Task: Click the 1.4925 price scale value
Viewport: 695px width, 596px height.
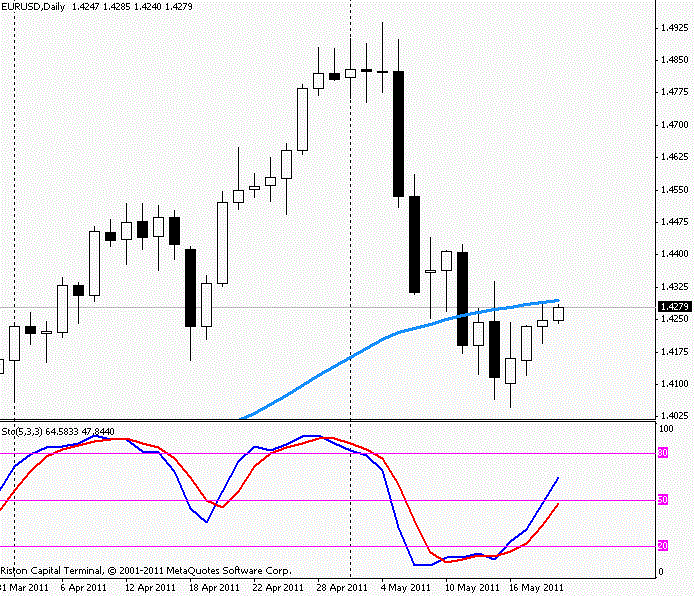Action: (x=675, y=28)
